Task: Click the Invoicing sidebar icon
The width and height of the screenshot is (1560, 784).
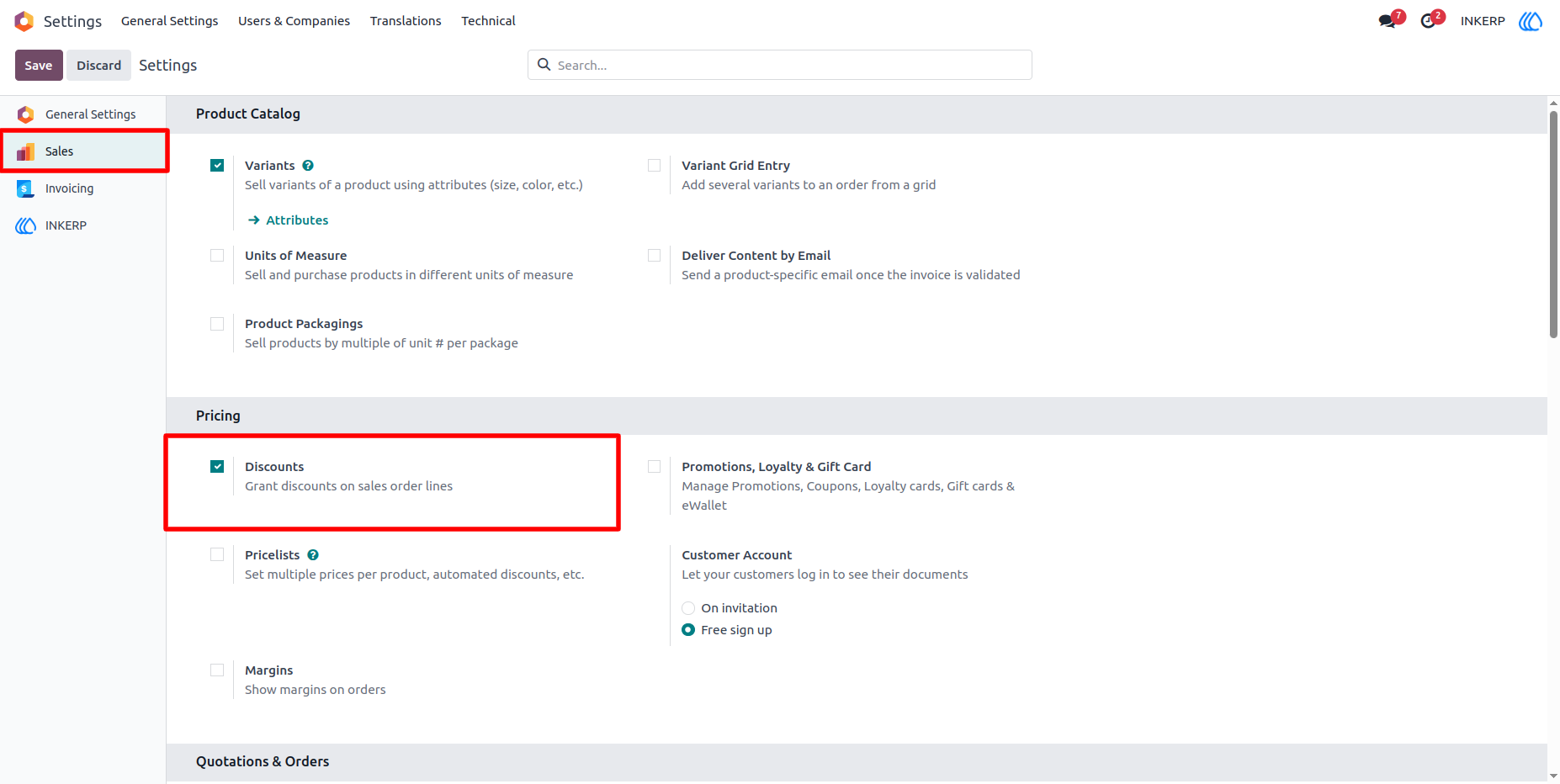Action: (25, 188)
